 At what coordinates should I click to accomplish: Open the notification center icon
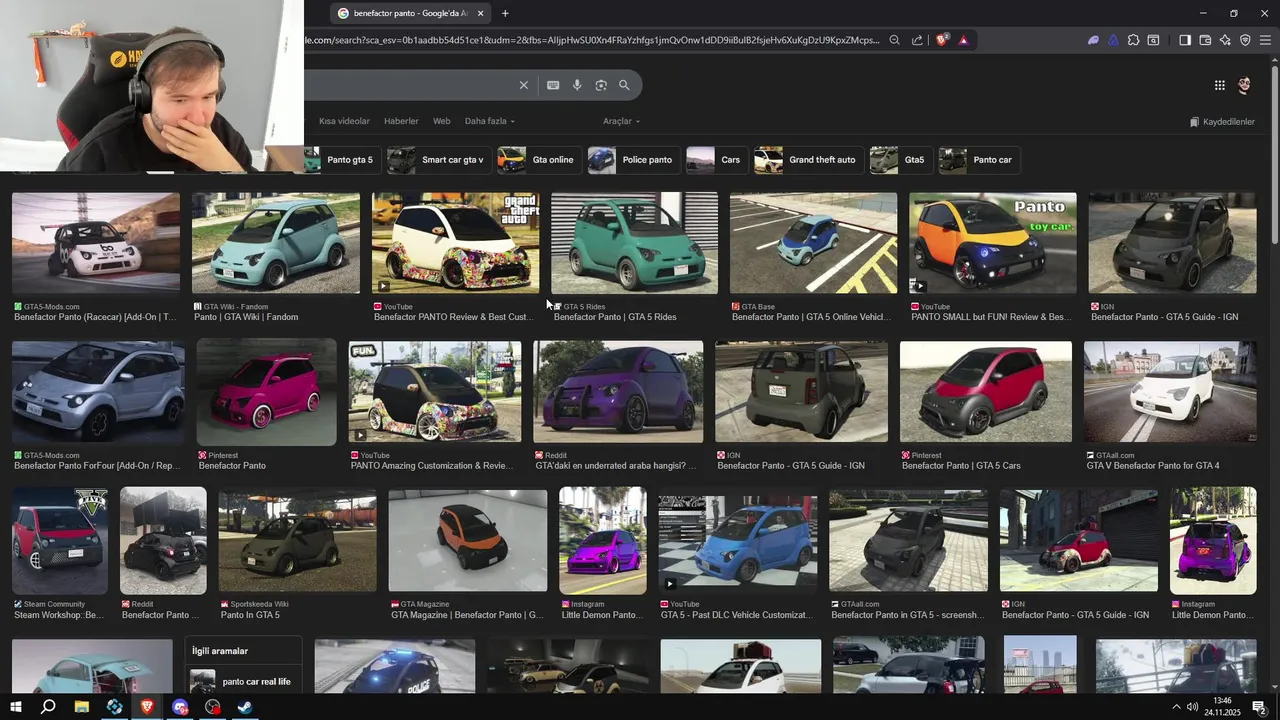pyautogui.click(x=1259, y=707)
